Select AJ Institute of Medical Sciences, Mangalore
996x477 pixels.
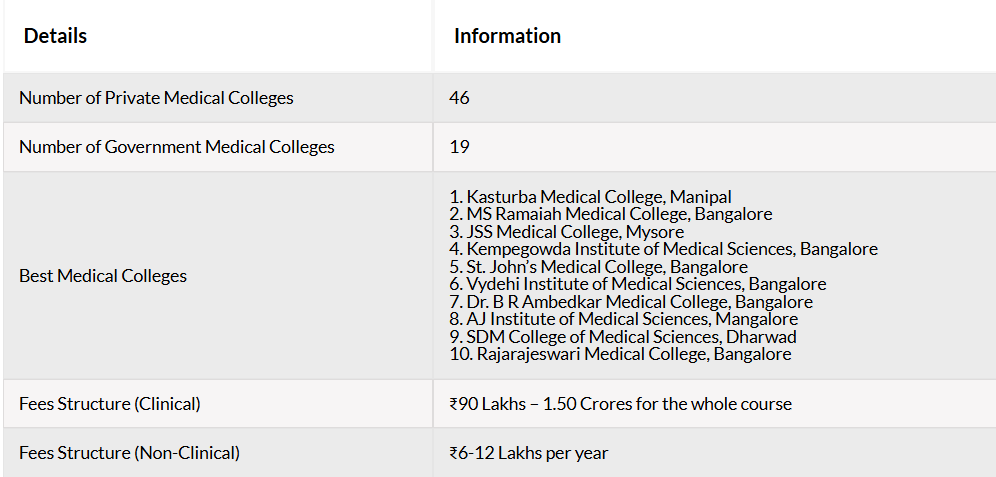[x=624, y=319]
